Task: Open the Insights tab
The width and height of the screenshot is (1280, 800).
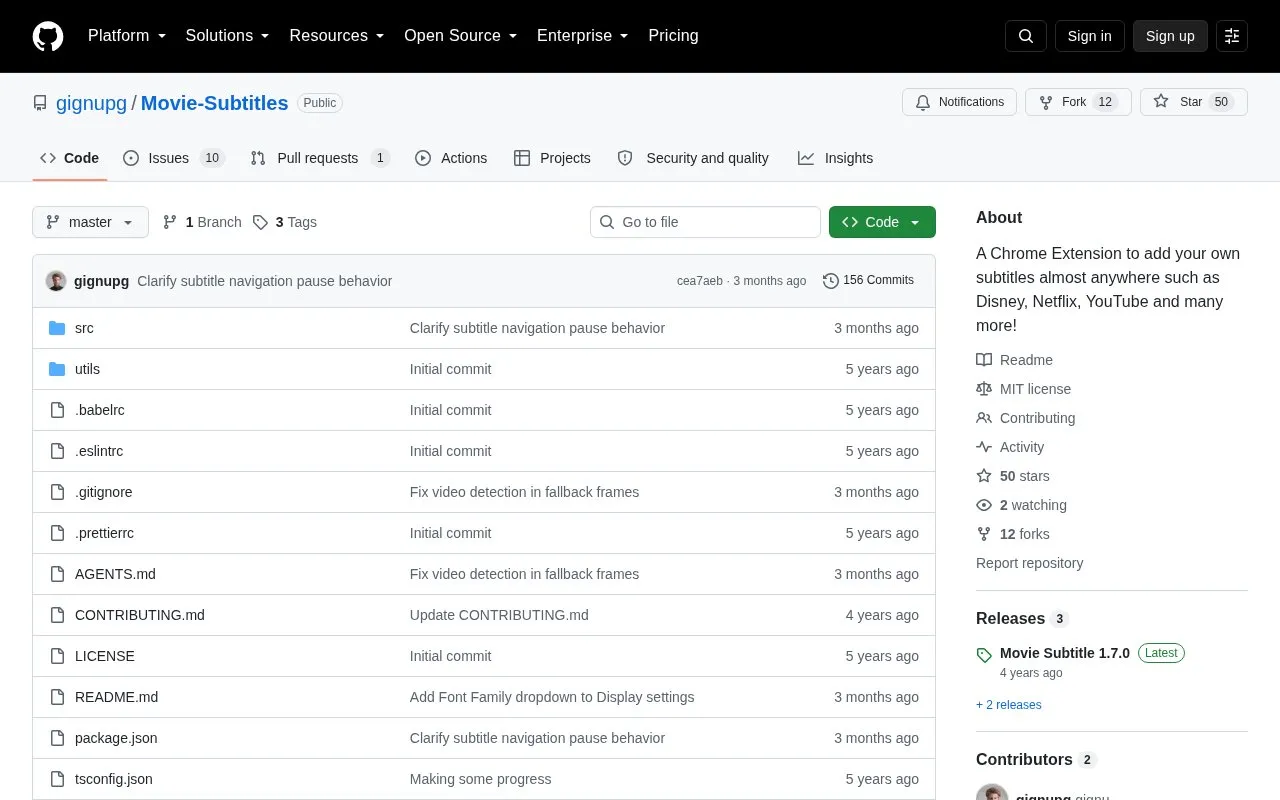Action: (835, 158)
